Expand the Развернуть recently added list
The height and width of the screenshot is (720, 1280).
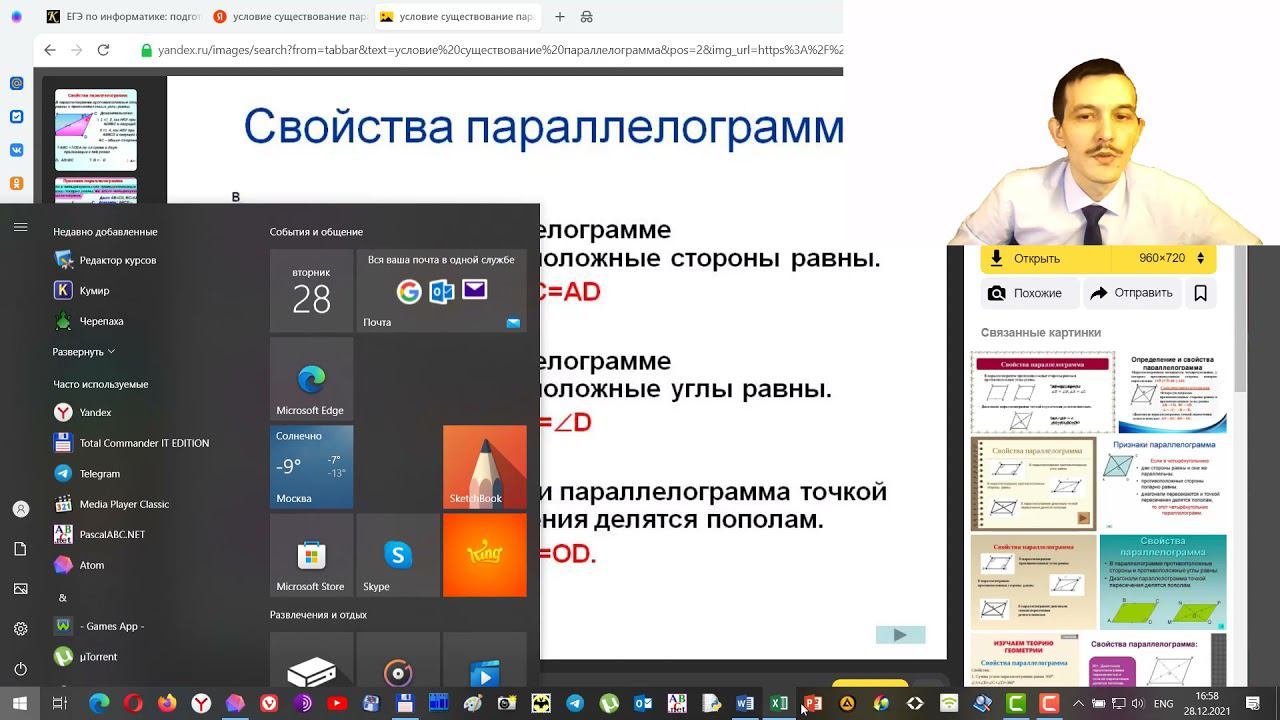84,352
